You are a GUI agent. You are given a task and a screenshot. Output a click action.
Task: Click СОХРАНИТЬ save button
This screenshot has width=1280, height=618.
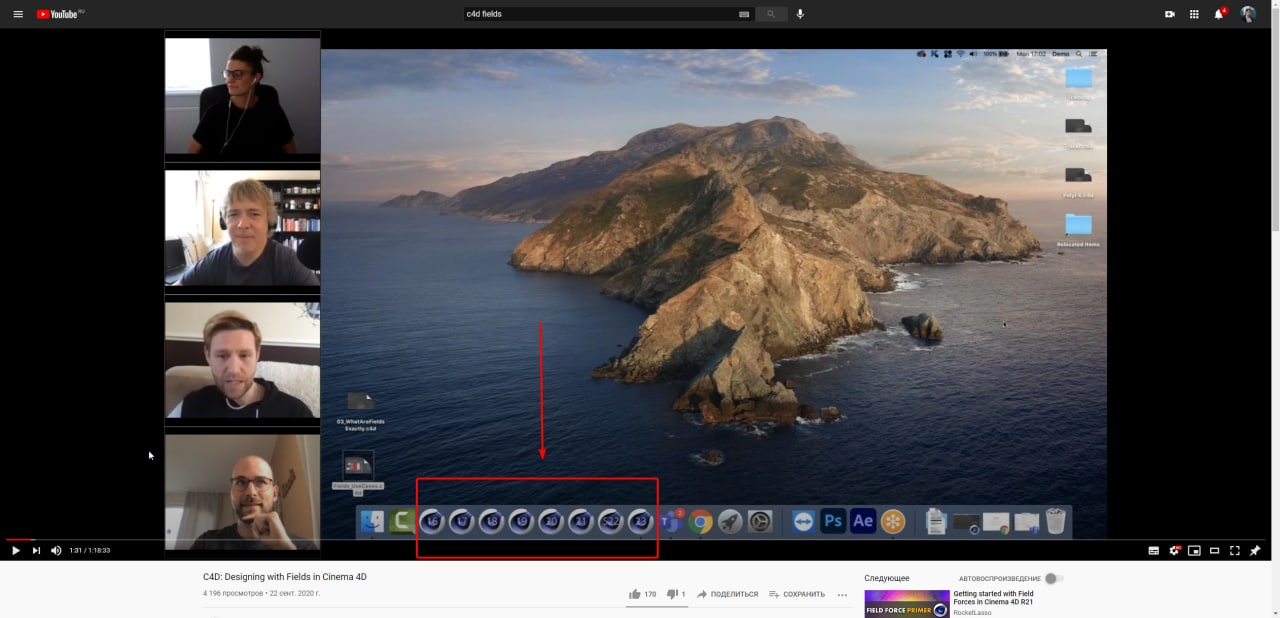(x=797, y=594)
